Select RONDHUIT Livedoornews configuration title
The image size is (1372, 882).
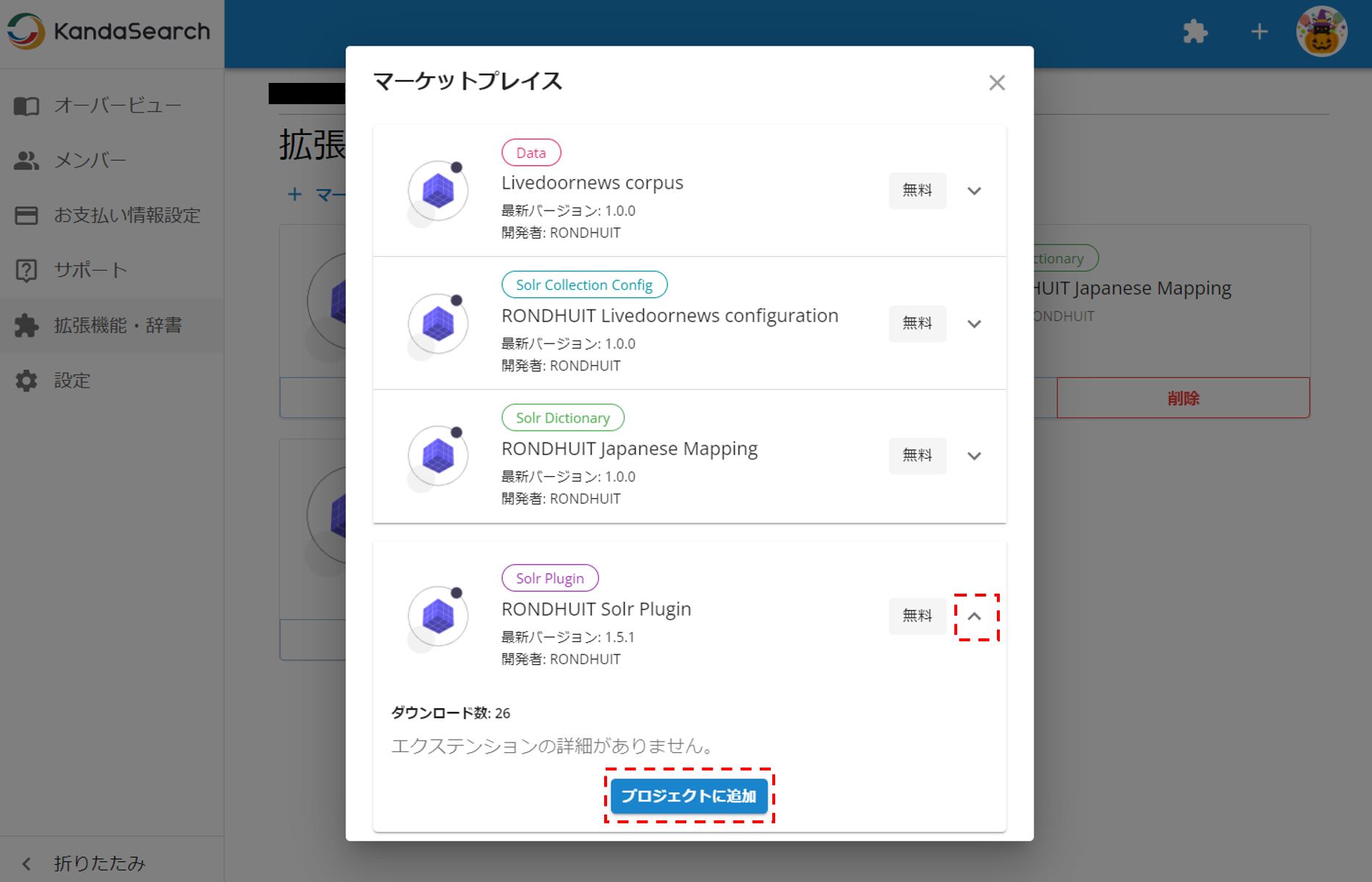point(669,316)
